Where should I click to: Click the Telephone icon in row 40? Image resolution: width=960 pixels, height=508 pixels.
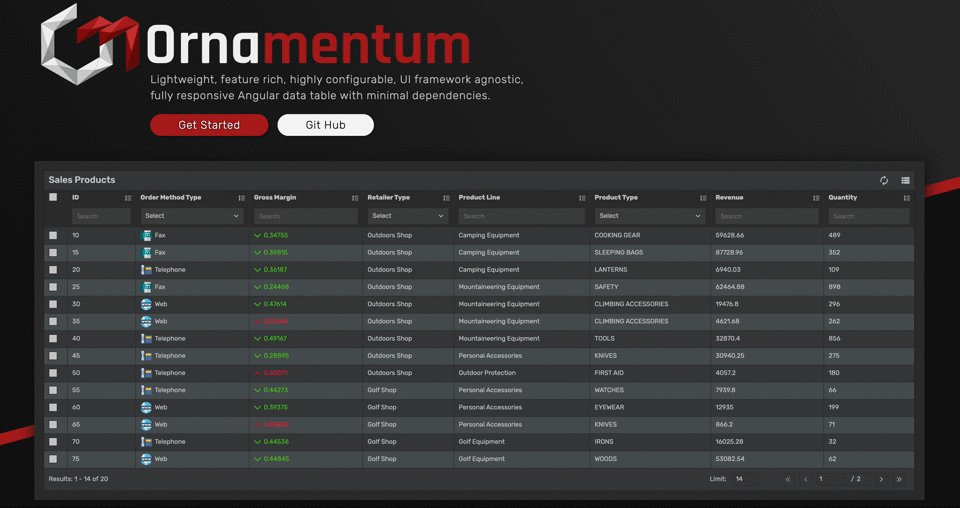tap(146, 338)
